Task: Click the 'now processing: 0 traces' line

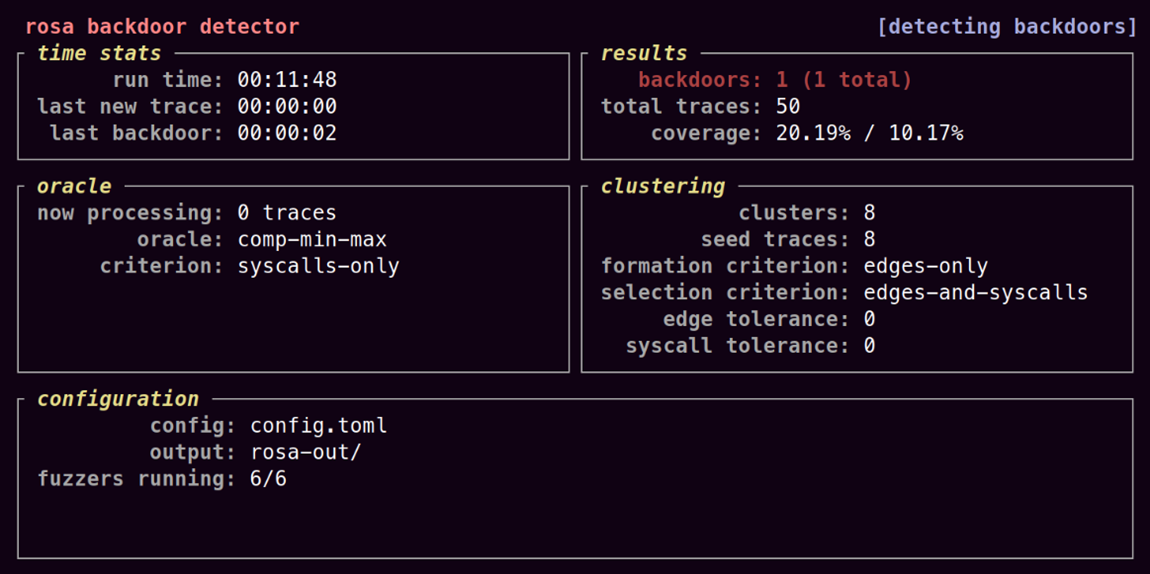Action: 187,213
